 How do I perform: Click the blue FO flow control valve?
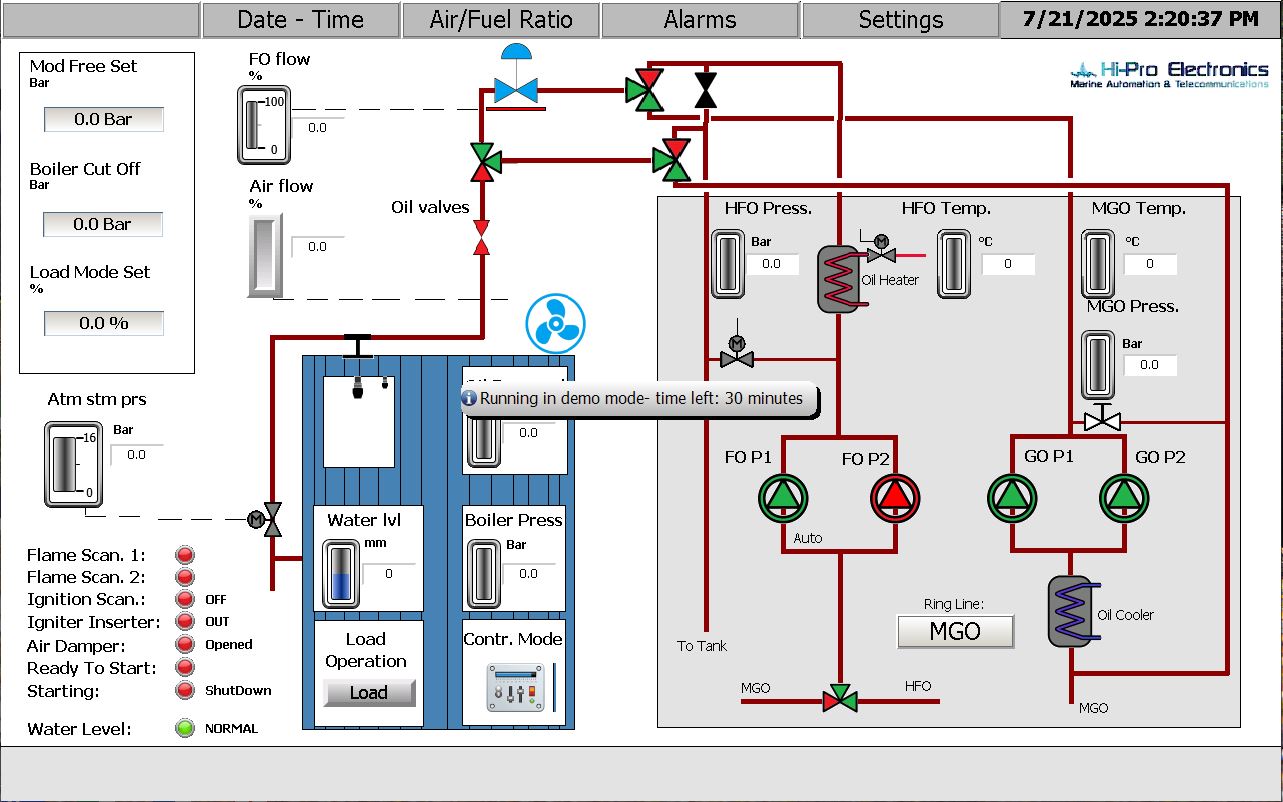(516, 74)
